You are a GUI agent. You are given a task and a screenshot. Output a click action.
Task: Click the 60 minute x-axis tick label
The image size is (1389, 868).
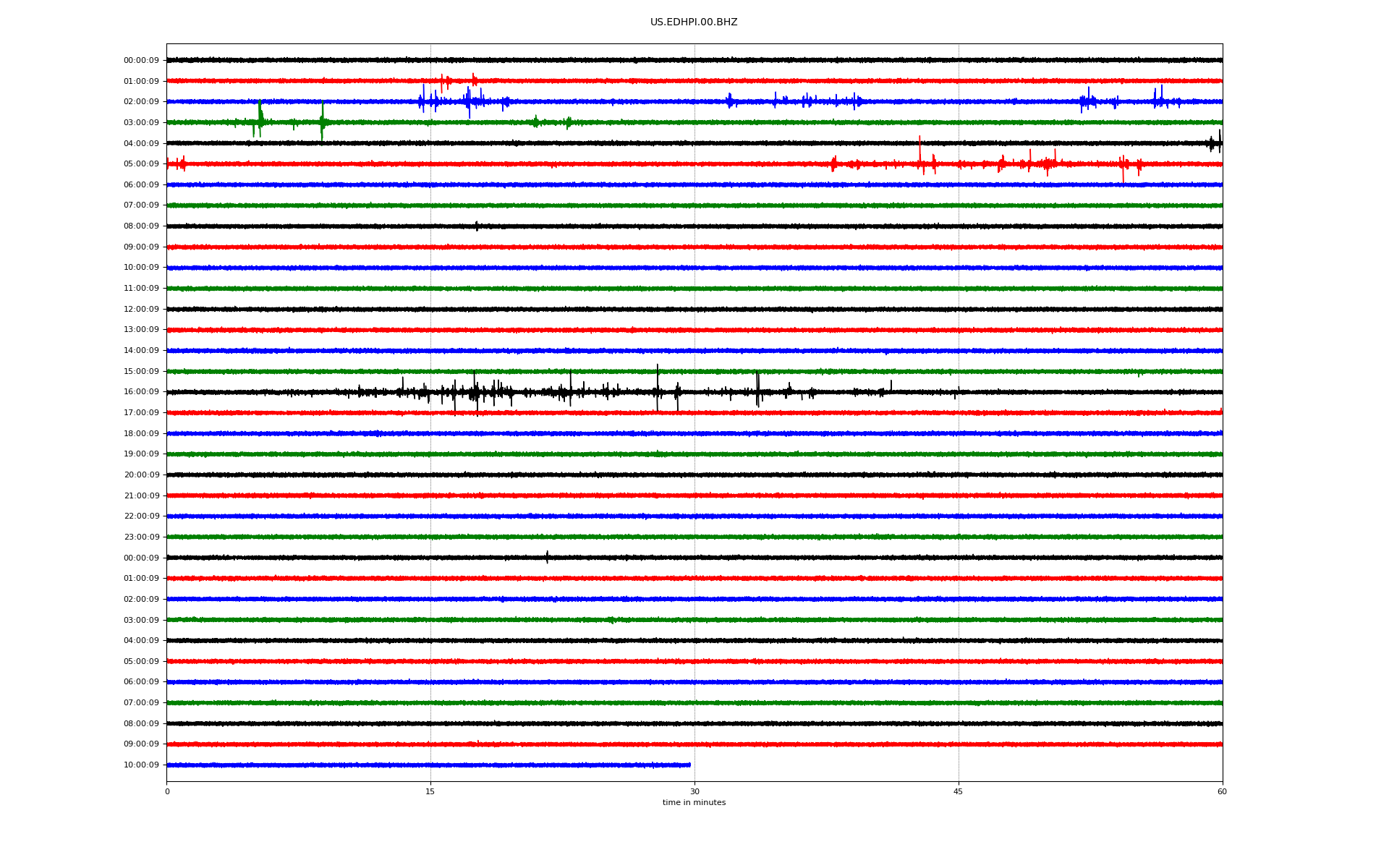[1222, 791]
